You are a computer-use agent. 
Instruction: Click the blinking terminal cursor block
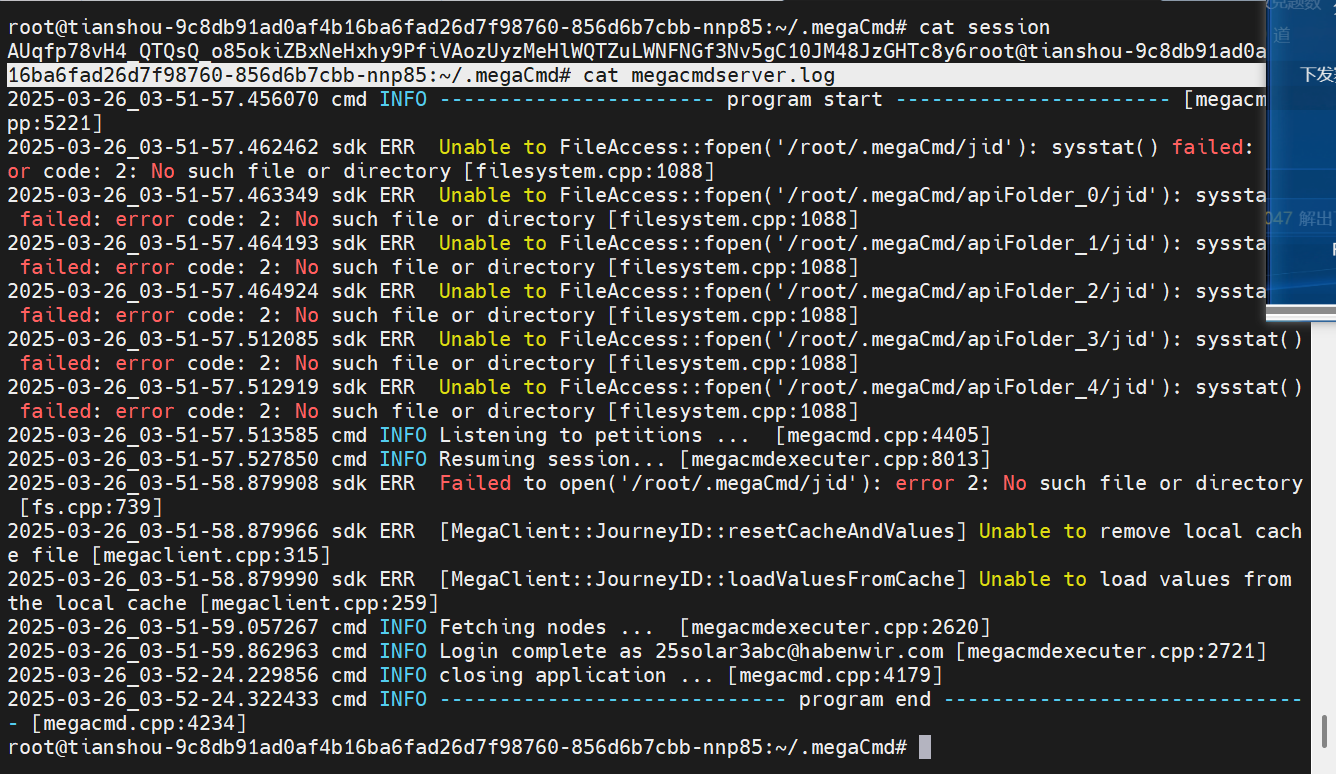click(x=925, y=747)
